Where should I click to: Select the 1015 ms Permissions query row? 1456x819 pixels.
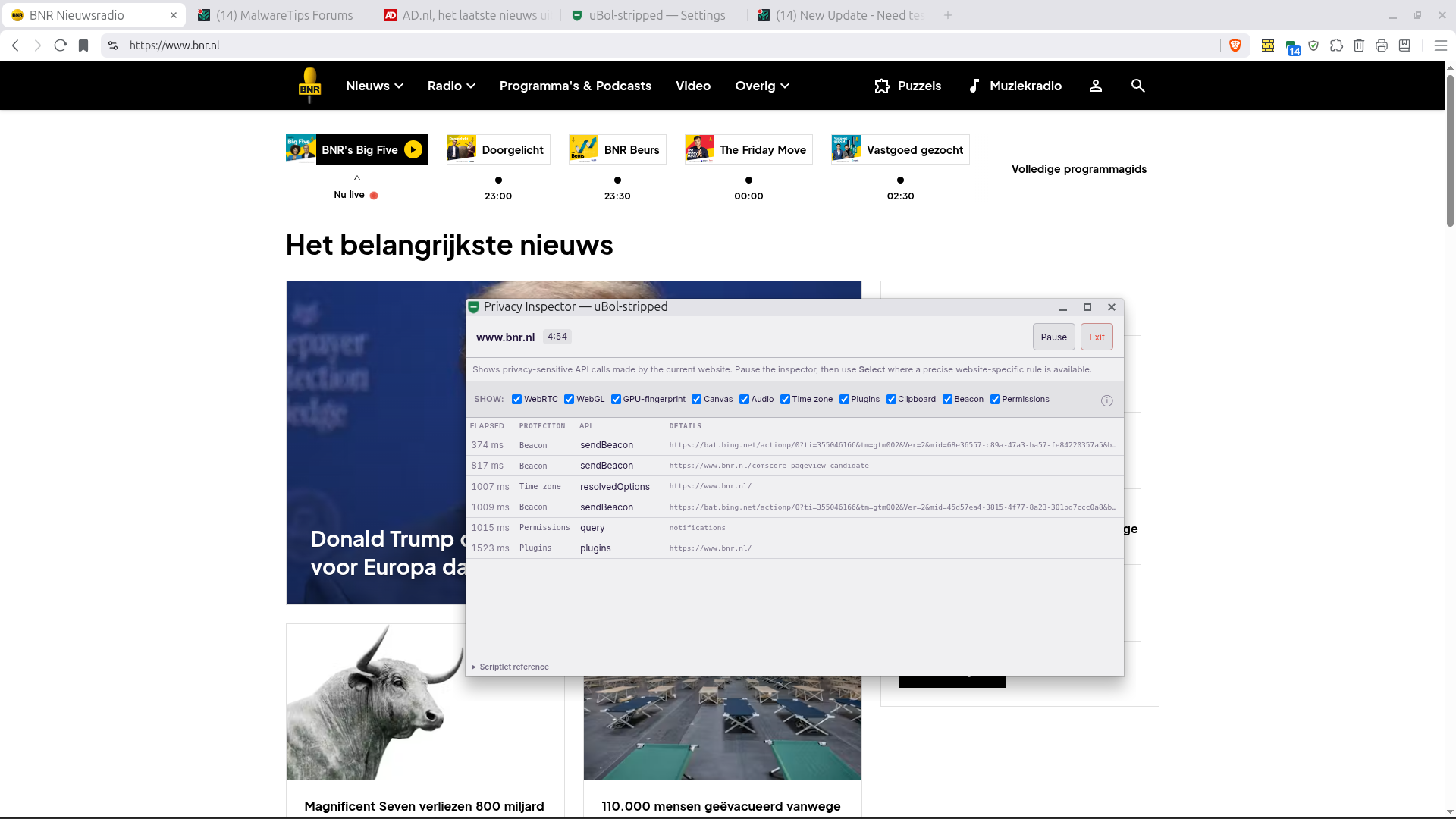pyautogui.click(x=794, y=528)
